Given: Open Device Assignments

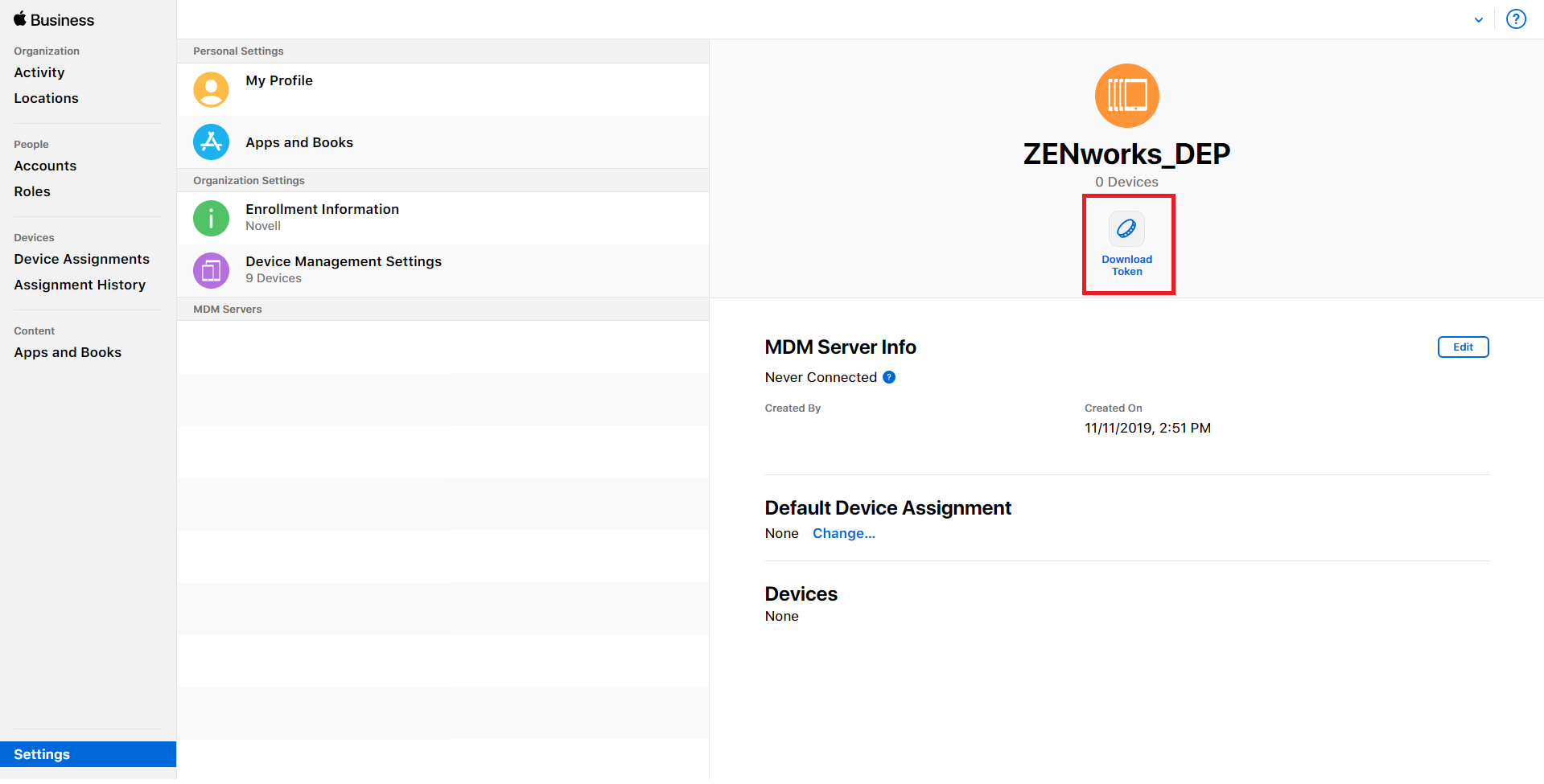Looking at the screenshot, I should tap(81, 259).
